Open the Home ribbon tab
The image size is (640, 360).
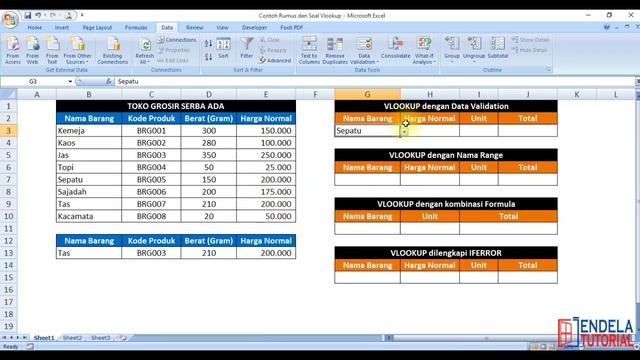pyautogui.click(x=35, y=27)
